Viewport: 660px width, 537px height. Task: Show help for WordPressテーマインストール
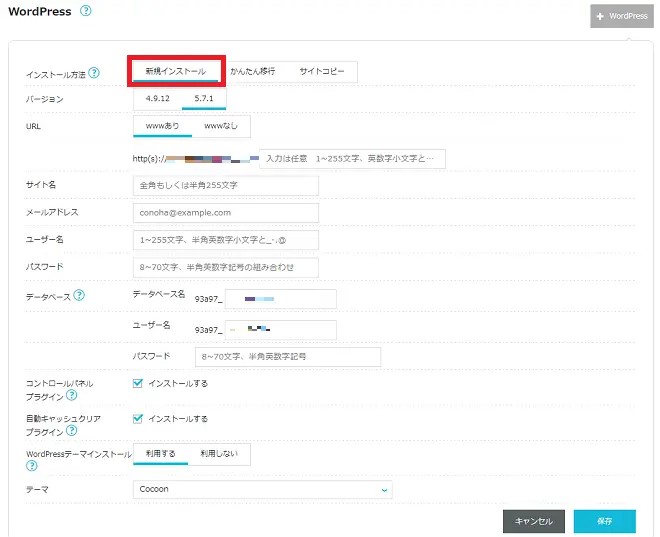[32, 466]
